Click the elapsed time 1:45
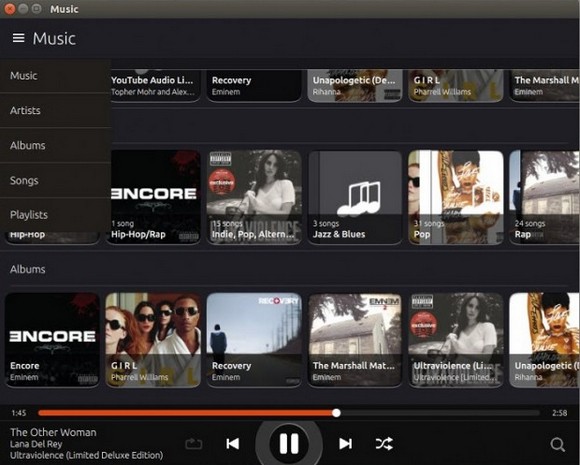The image size is (580, 465). (x=18, y=413)
